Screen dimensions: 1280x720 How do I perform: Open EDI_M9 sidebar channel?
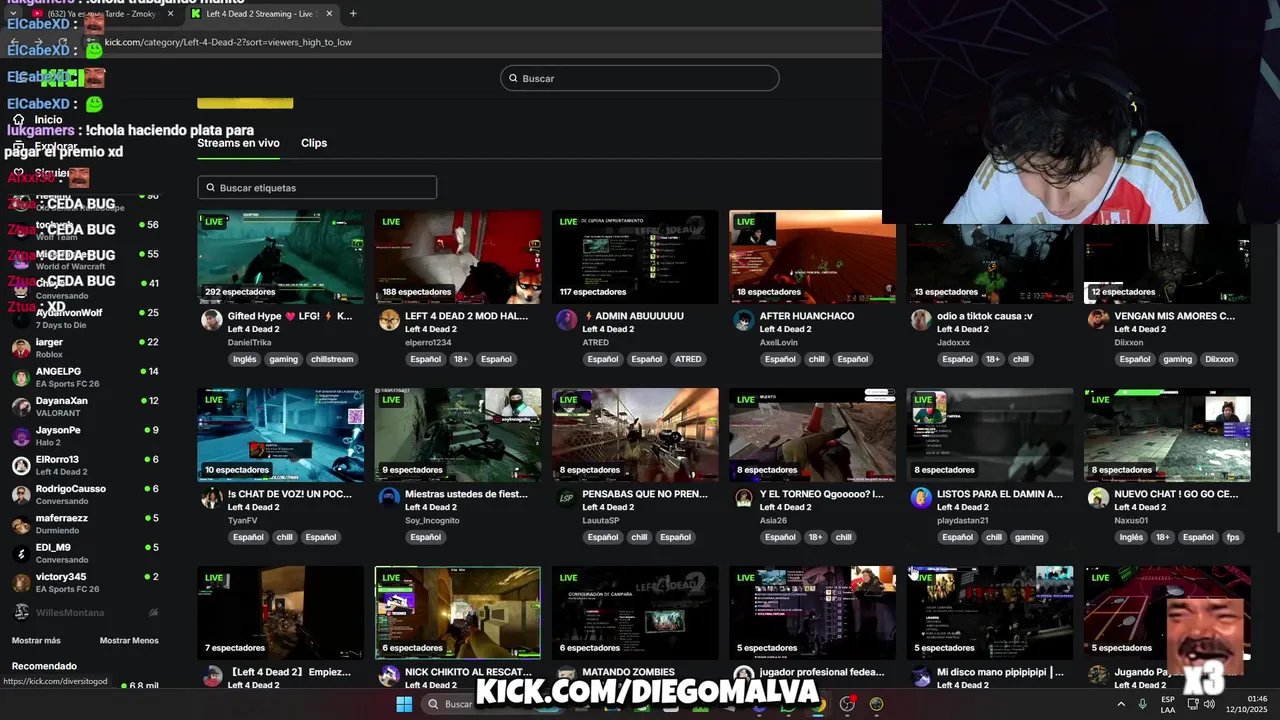(85, 553)
